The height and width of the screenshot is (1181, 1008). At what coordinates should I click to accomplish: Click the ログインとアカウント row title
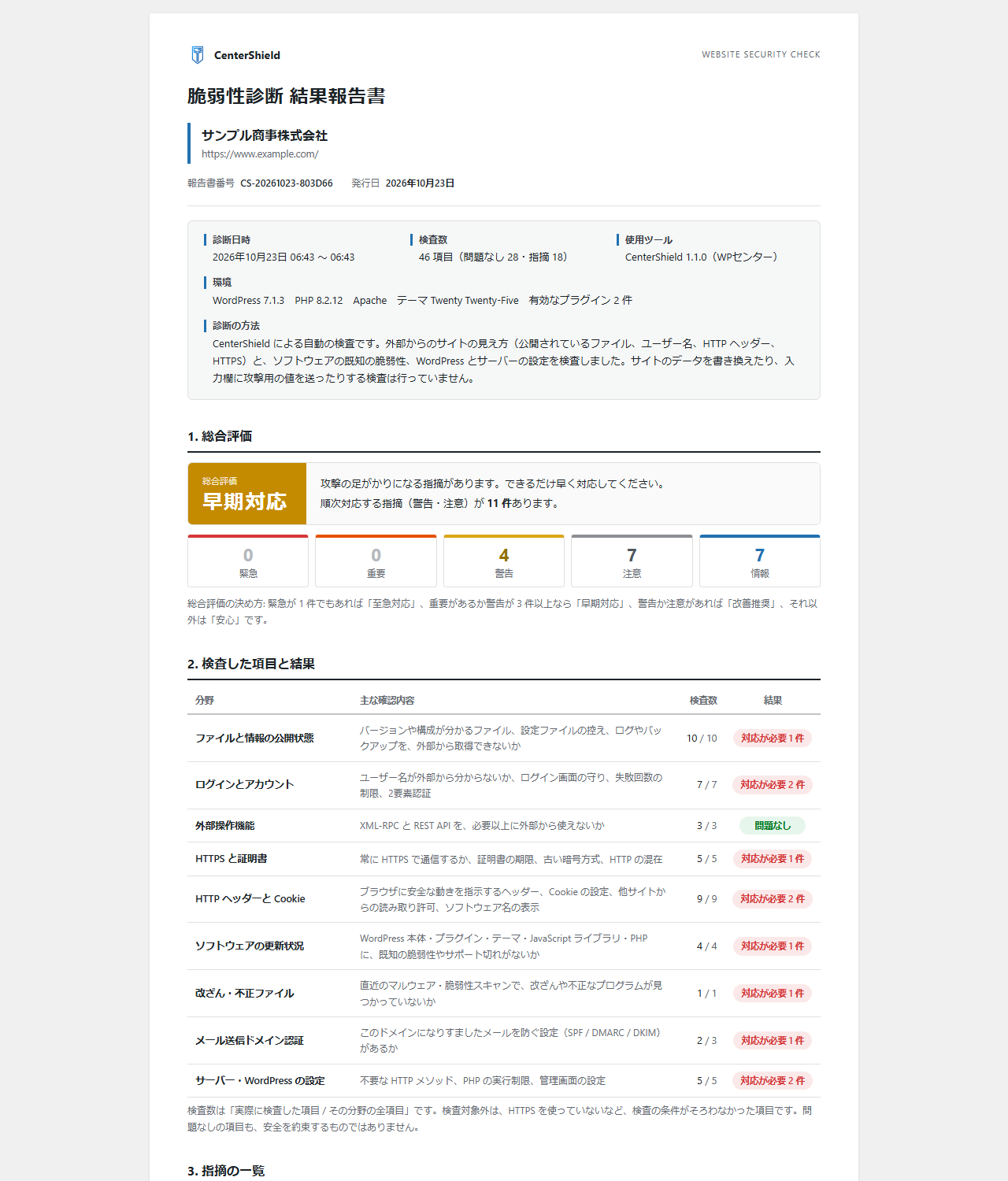pyautogui.click(x=244, y=785)
